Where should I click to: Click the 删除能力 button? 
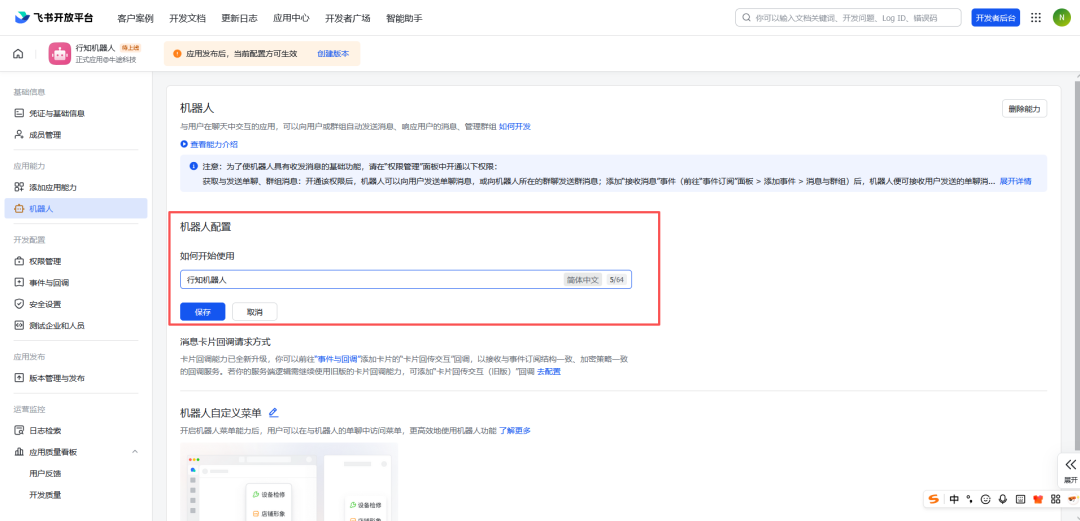[x=1025, y=109]
